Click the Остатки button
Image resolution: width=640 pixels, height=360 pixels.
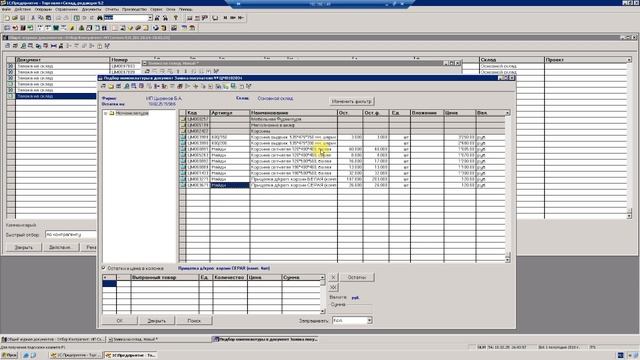point(357,277)
